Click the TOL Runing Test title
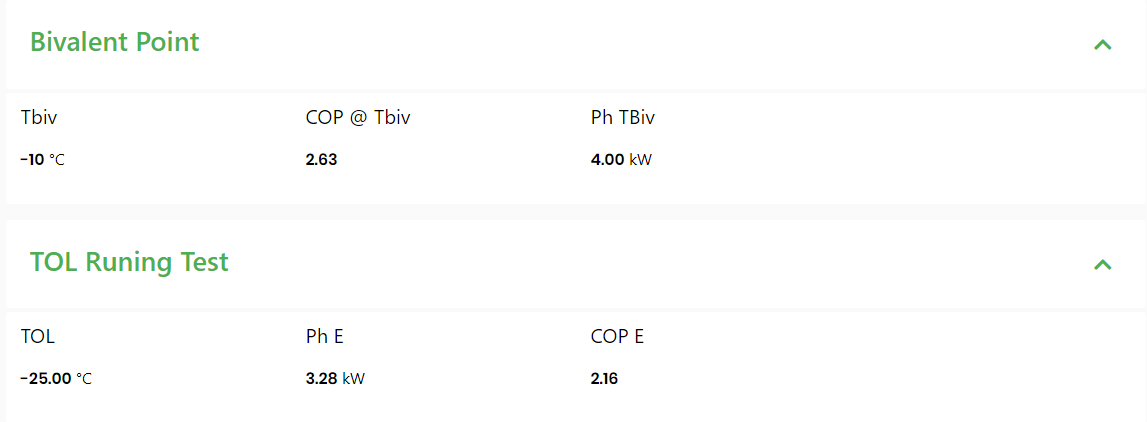The height and width of the screenshot is (422, 1147). click(x=129, y=262)
